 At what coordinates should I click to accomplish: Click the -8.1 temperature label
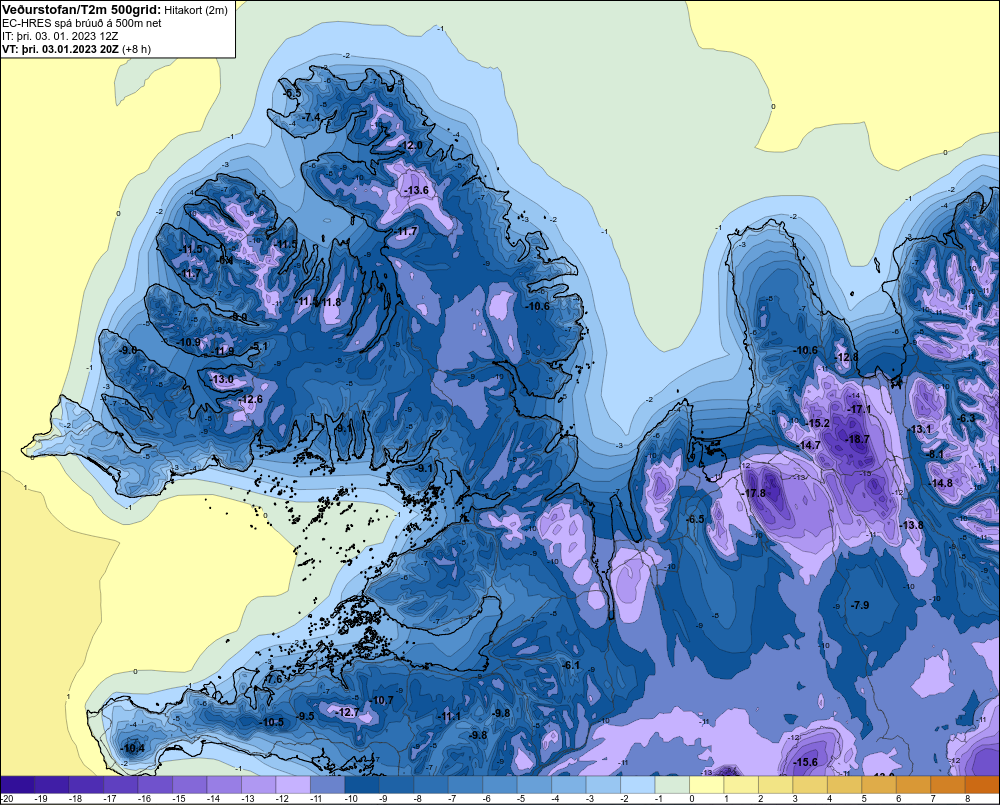934,454
